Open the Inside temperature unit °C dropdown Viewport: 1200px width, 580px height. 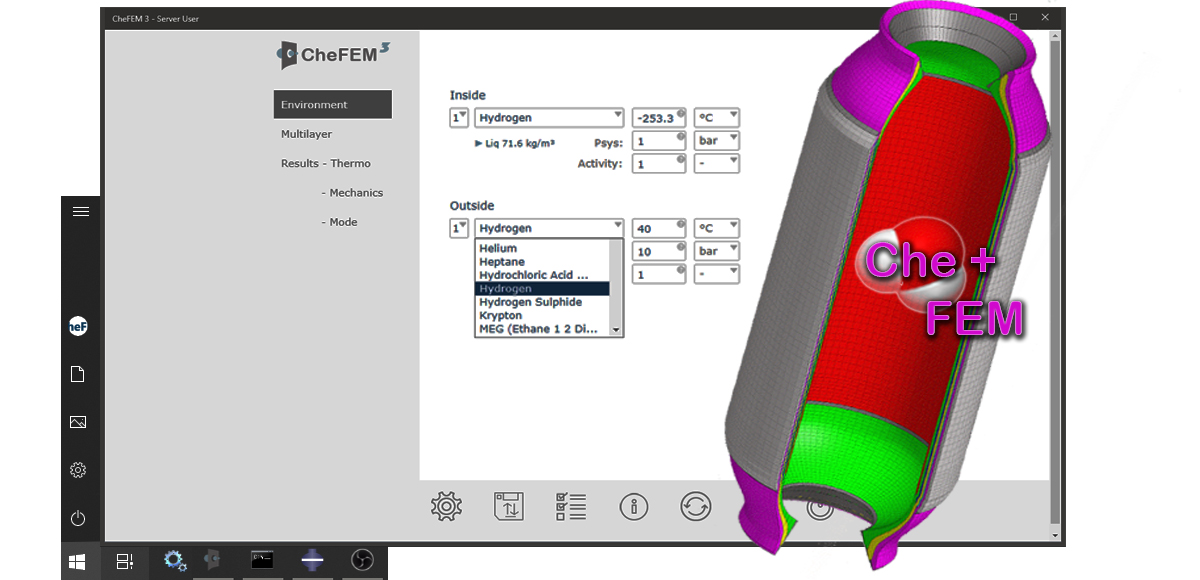pyautogui.click(x=718, y=118)
